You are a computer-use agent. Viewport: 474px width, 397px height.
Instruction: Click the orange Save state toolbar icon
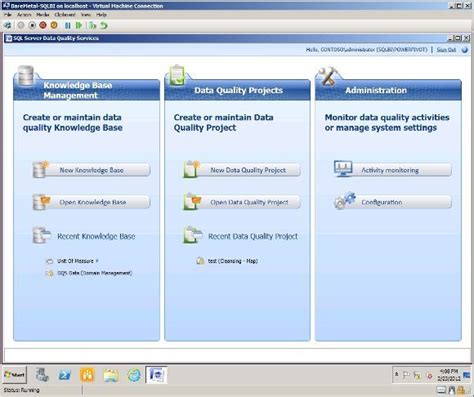tap(54, 25)
